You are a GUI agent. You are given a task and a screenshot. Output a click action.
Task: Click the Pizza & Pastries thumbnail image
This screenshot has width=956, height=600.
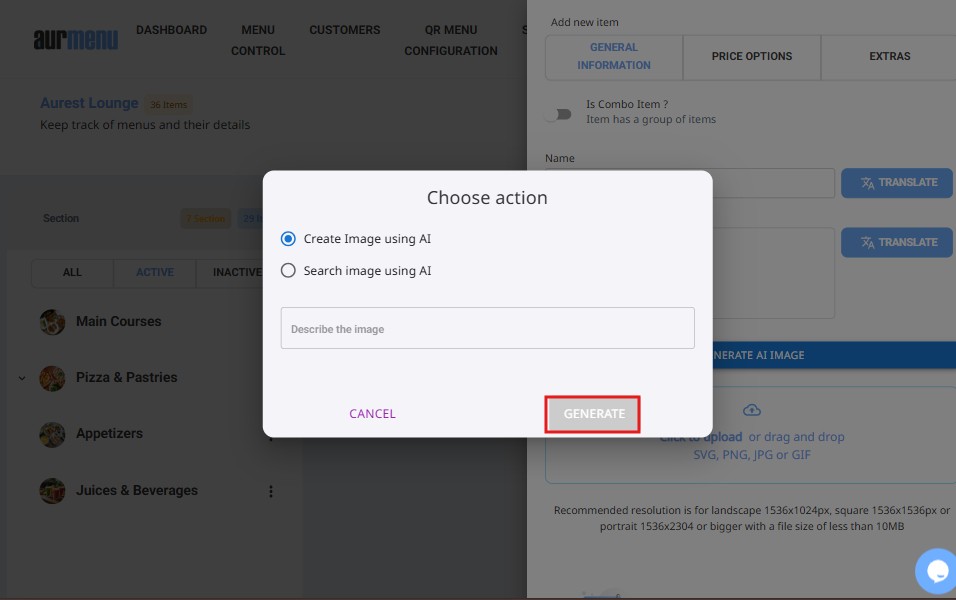(52, 378)
